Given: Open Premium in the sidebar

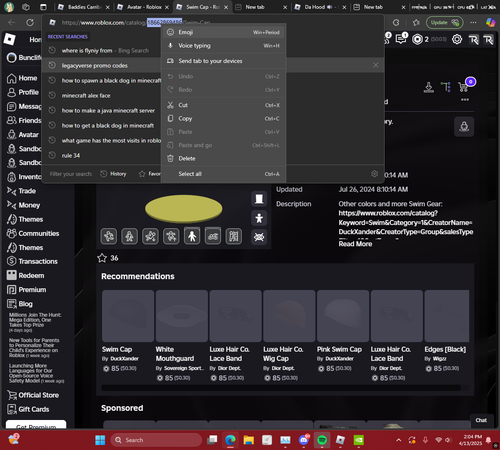Looking at the screenshot, I should (26, 290).
